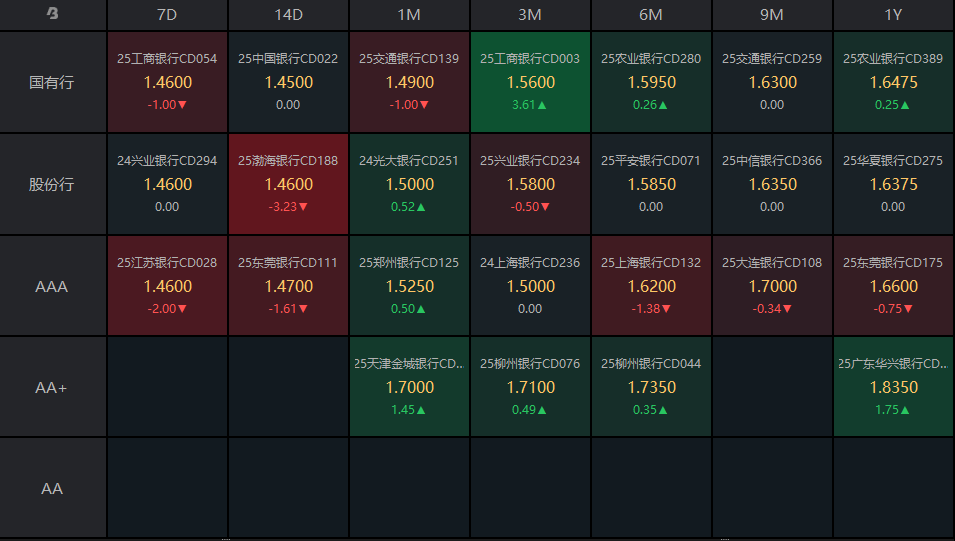Click the AAA row label
The image size is (955, 541).
click(x=51, y=286)
